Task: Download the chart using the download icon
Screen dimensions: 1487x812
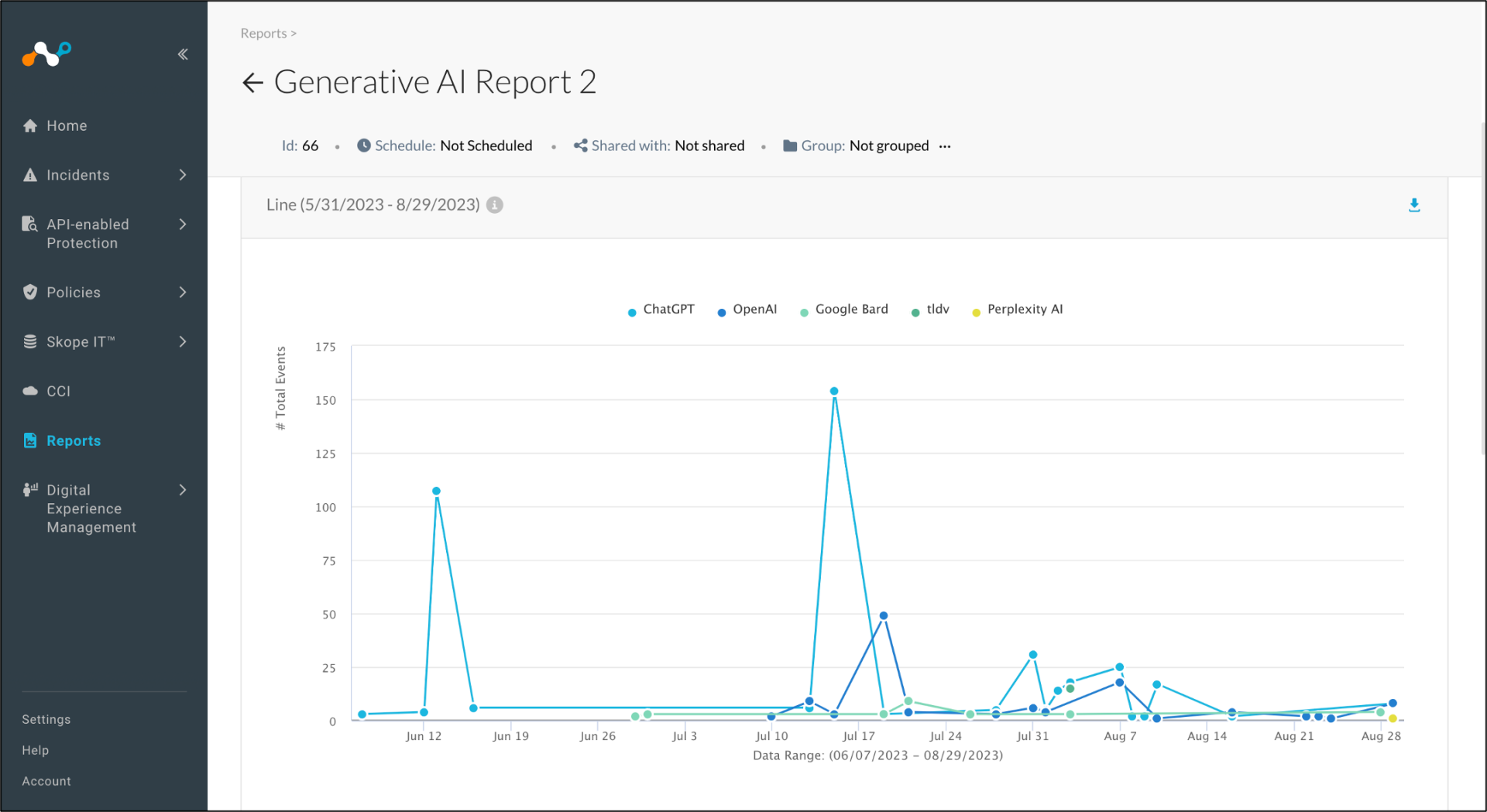Action: coord(1414,205)
